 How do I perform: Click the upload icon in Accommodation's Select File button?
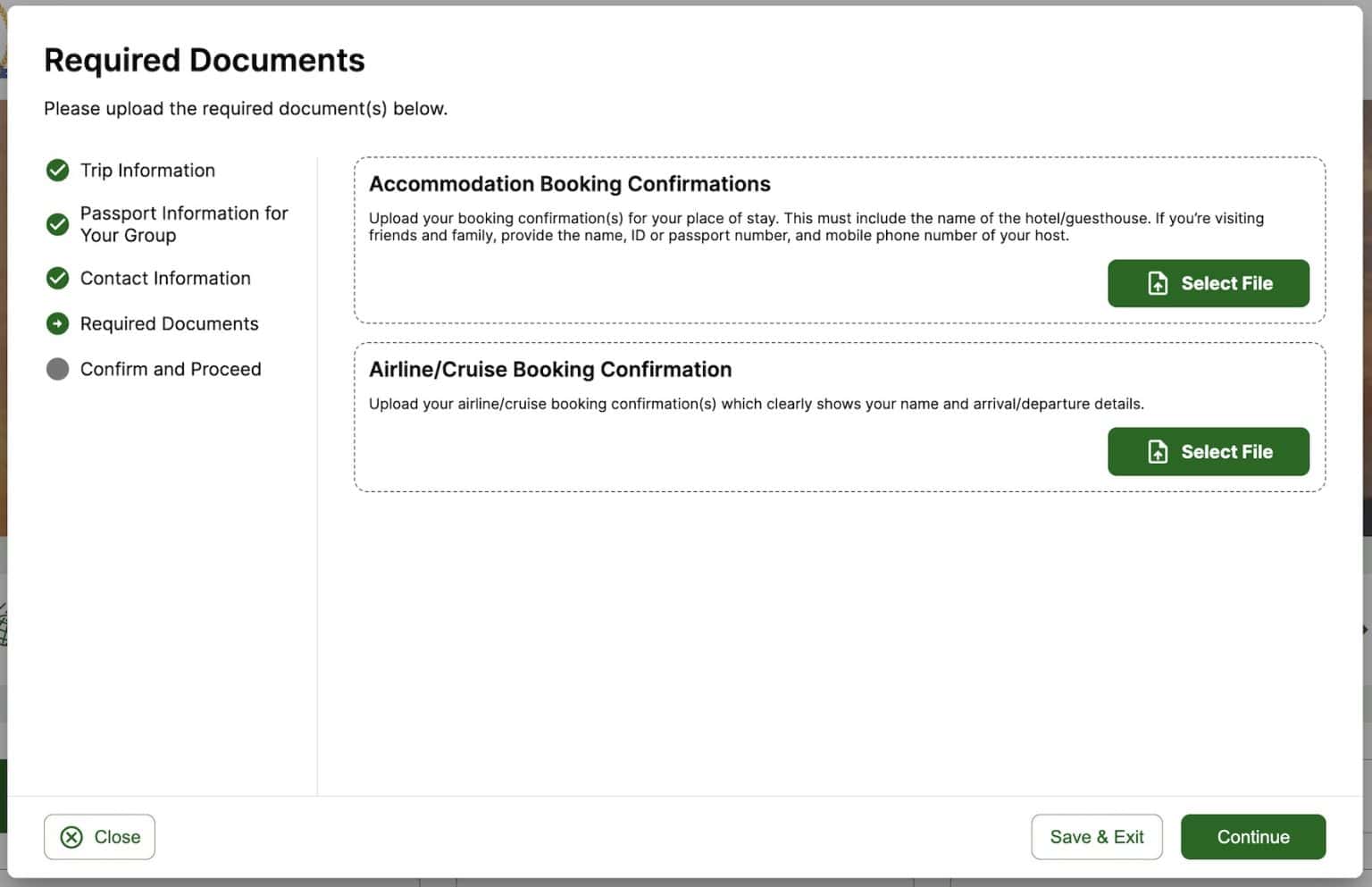[x=1158, y=283]
